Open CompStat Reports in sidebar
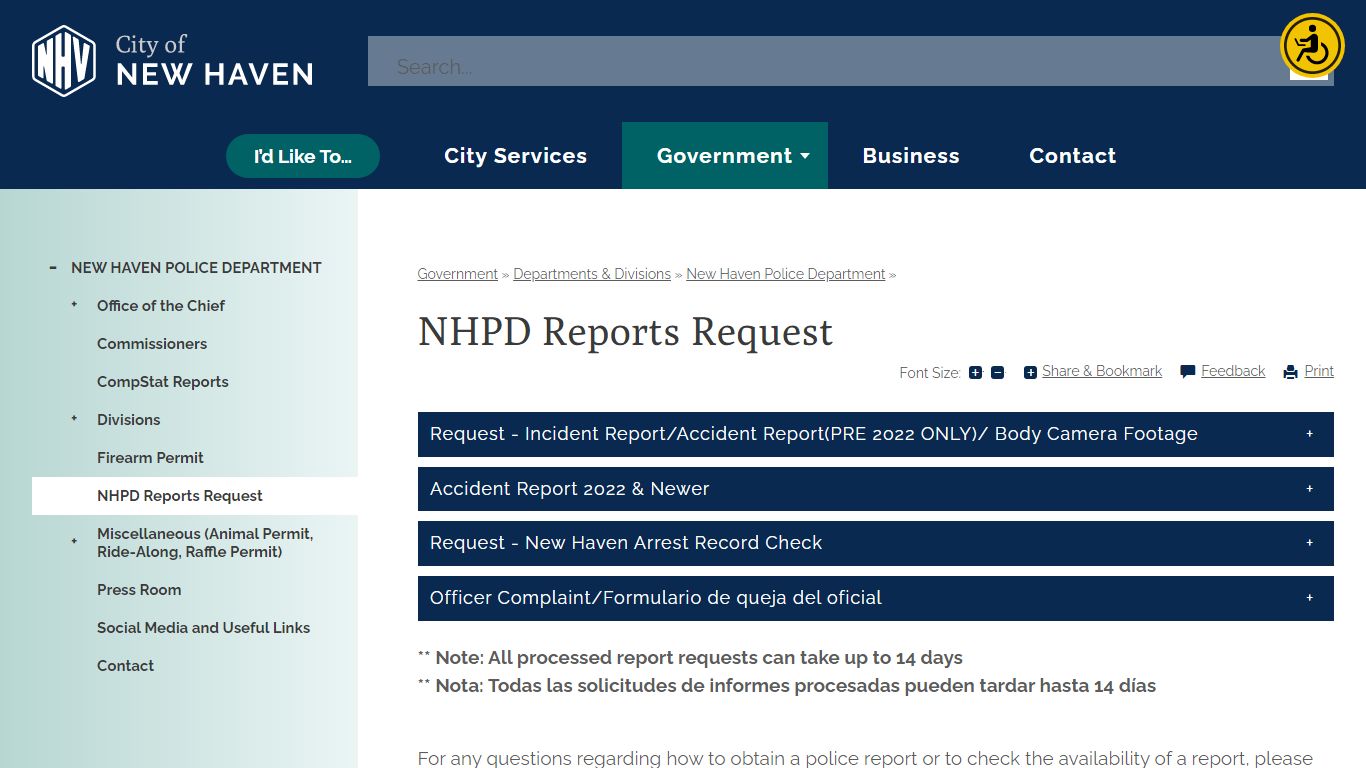Screen dimensions: 1366x768 pyautogui.click(x=163, y=382)
